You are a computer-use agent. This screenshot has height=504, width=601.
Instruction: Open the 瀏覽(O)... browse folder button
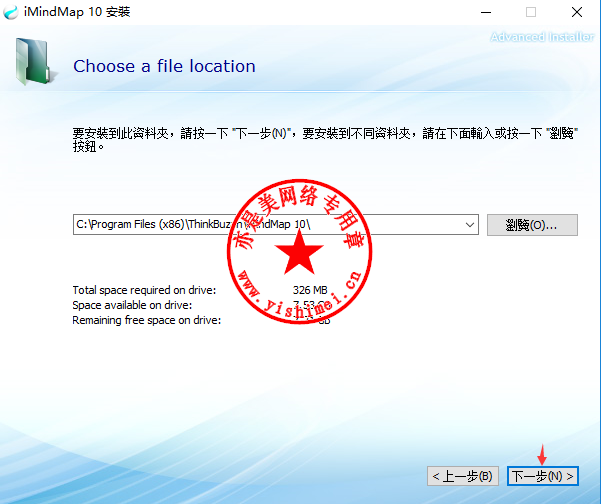[x=532, y=225]
